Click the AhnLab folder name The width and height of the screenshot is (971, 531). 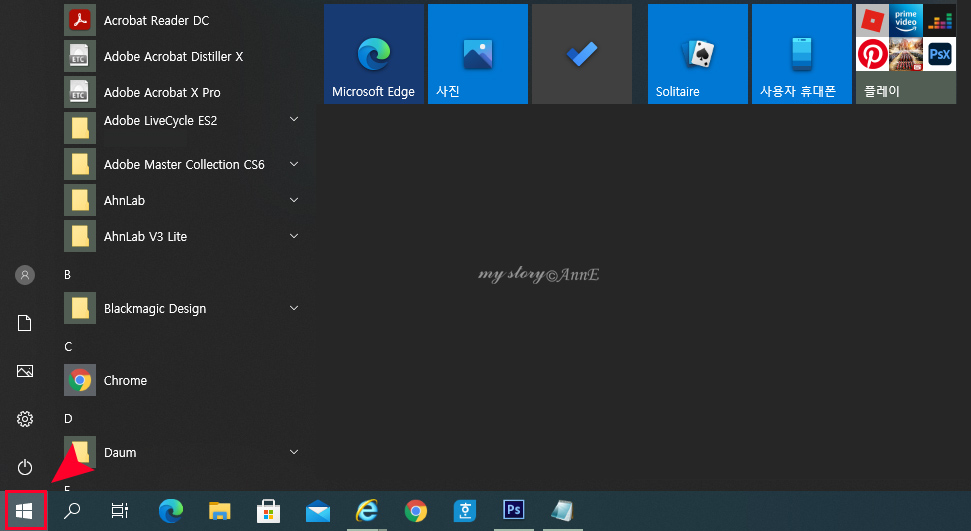pos(124,200)
